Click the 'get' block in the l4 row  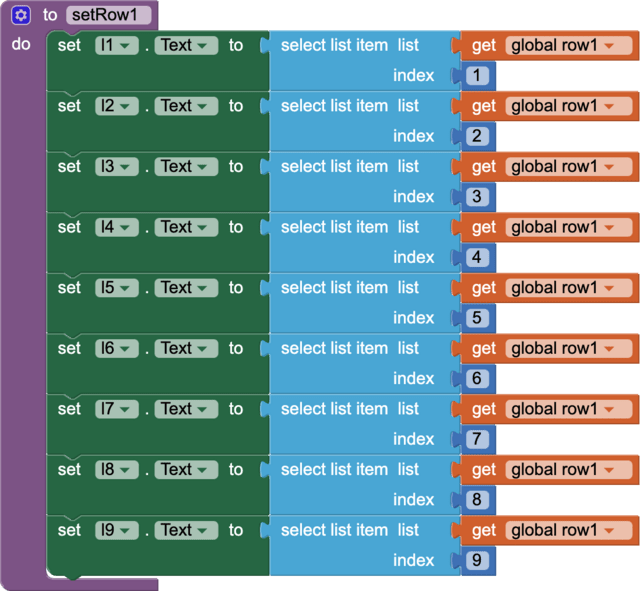pyautogui.click(x=483, y=227)
